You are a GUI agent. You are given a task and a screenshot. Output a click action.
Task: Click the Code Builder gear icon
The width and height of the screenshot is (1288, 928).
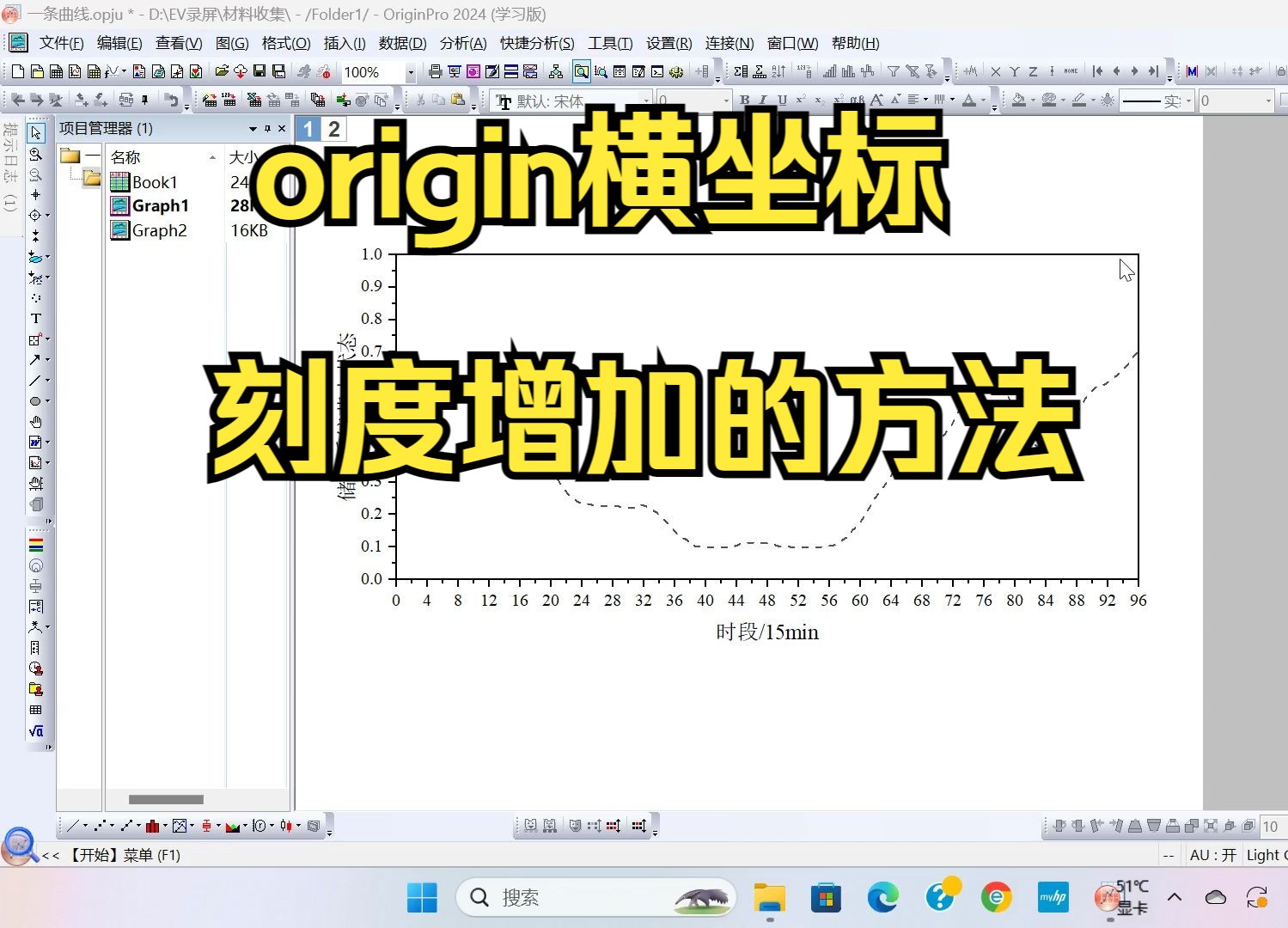[676, 71]
